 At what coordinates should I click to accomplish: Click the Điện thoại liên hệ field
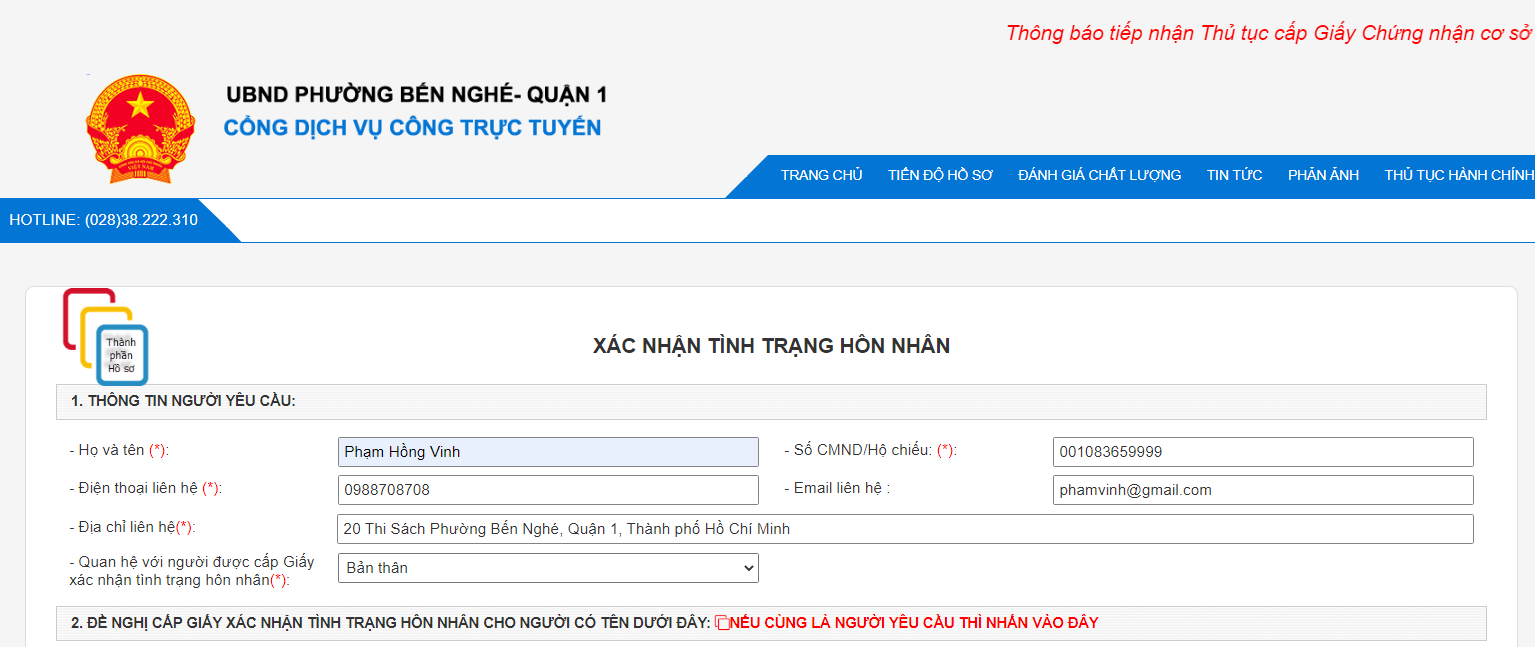(548, 490)
